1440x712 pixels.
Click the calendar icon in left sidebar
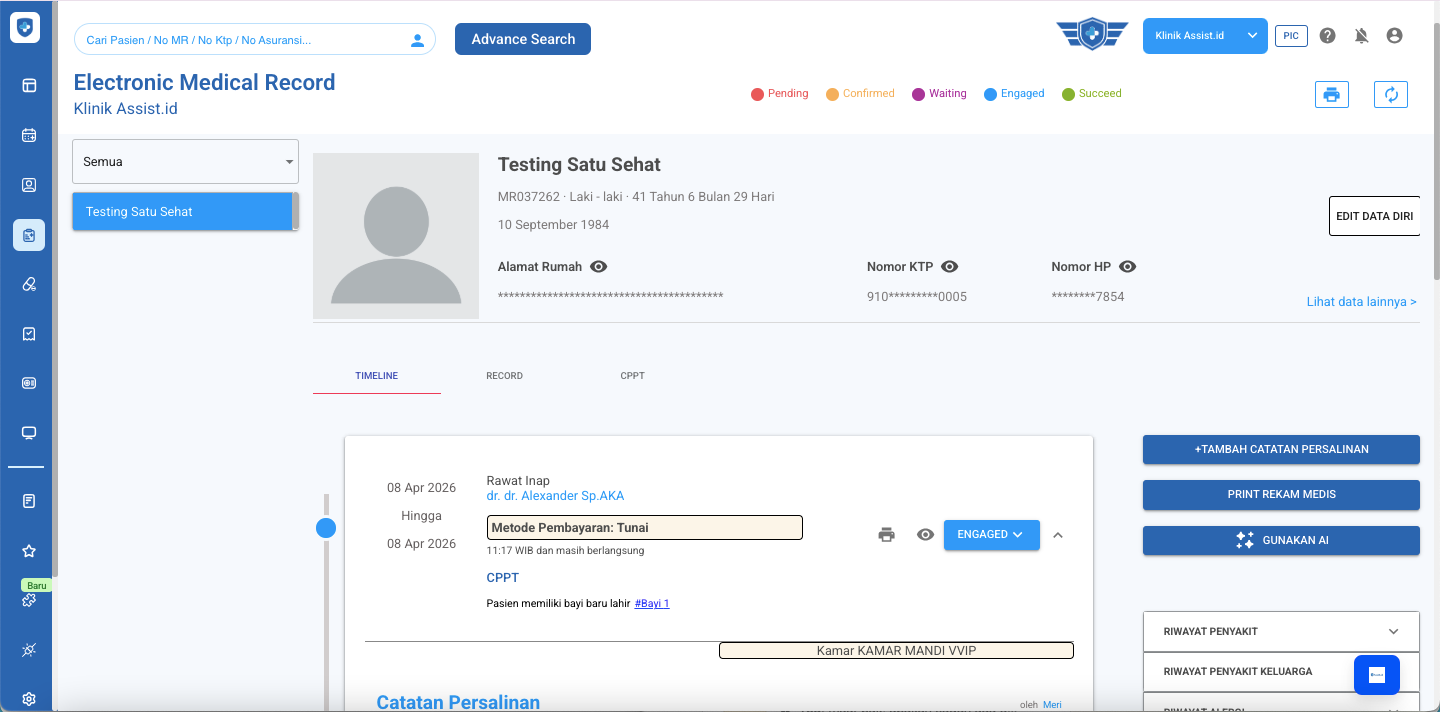pyautogui.click(x=29, y=135)
